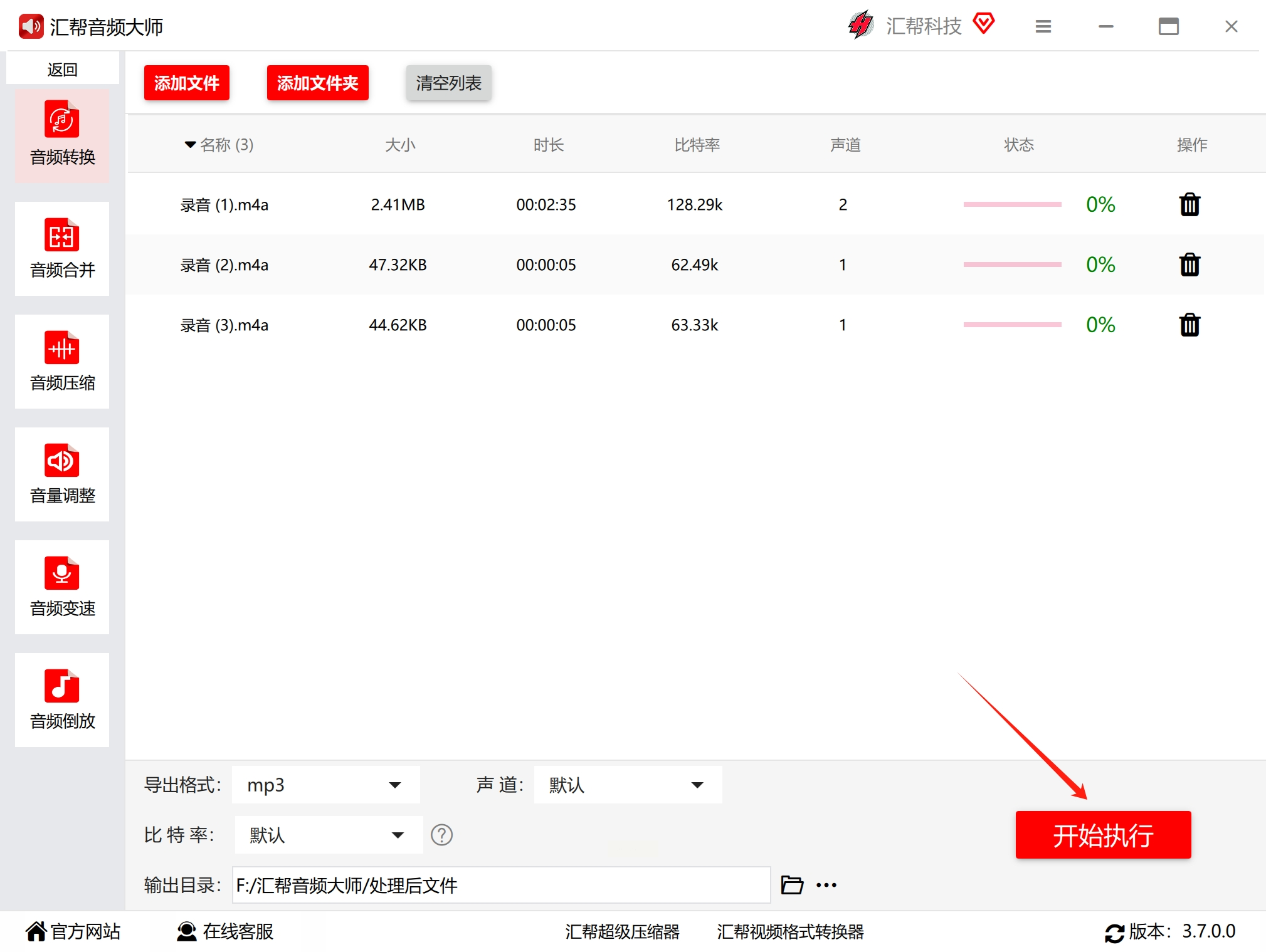
Task: Open the 音频合并 audio merge tool
Action: [62, 249]
